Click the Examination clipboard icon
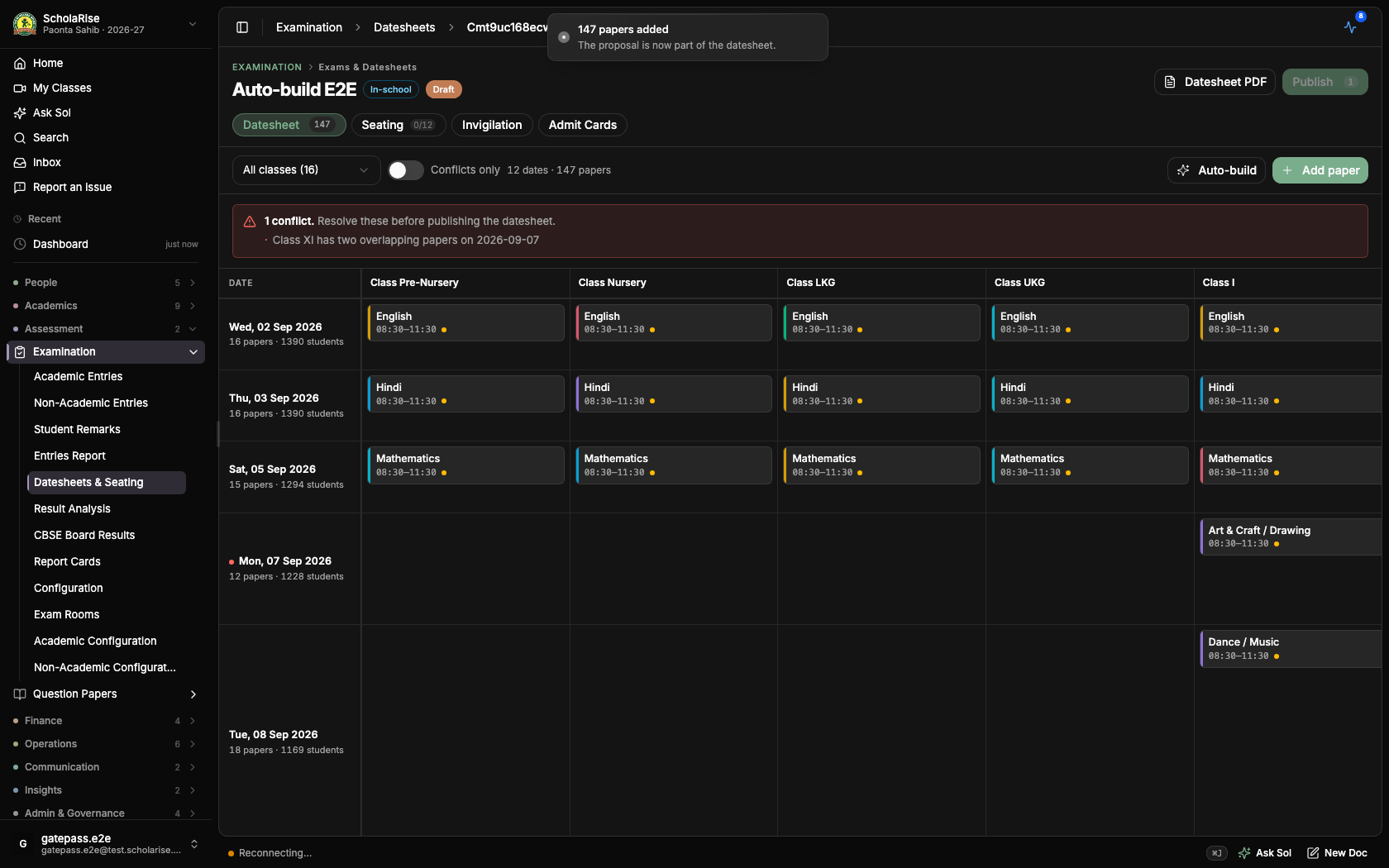 (20, 351)
